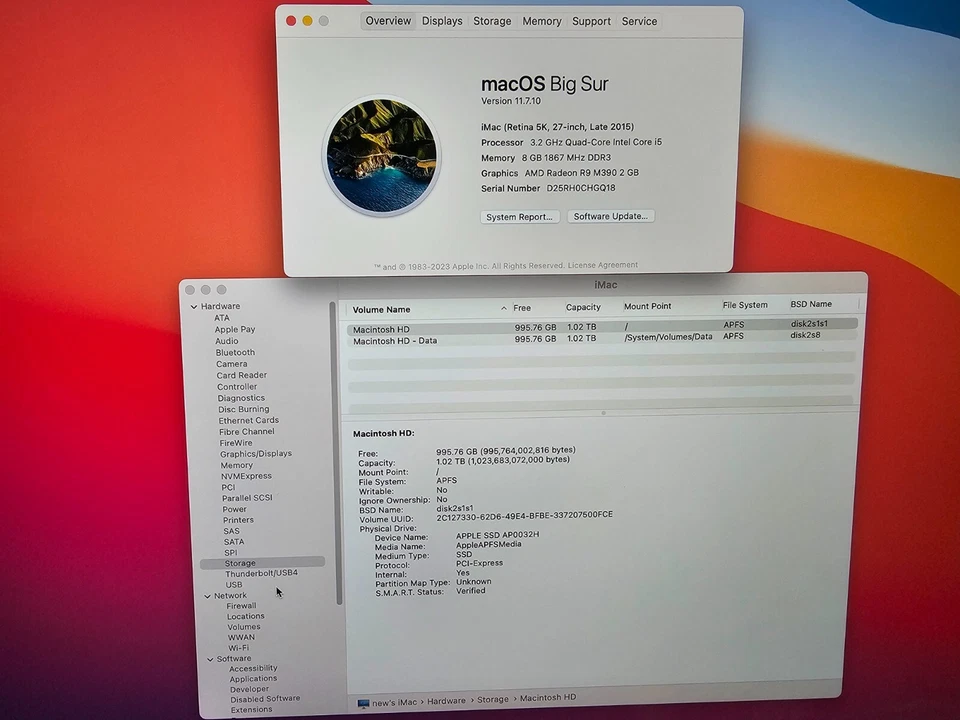
Task: Select Wi-Fi under Network
Action: tap(238, 647)
